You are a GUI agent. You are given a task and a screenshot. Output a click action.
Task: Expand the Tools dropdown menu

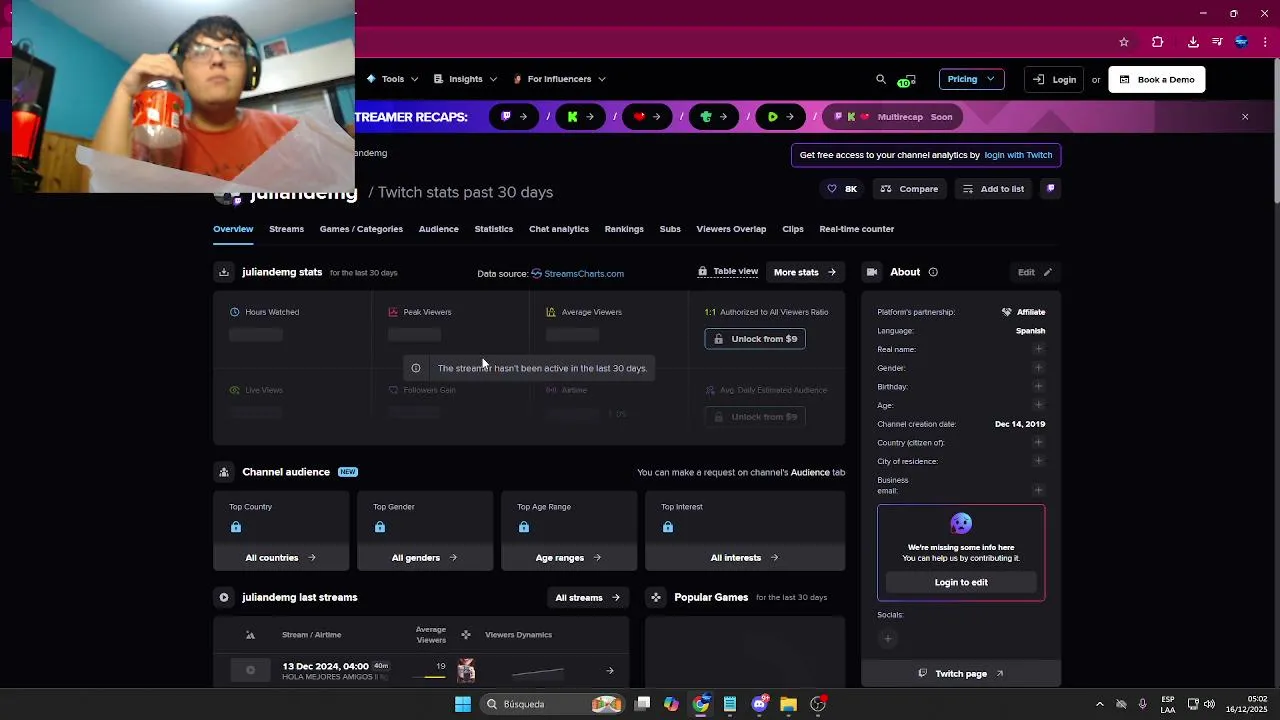click(x=392, y=79)
